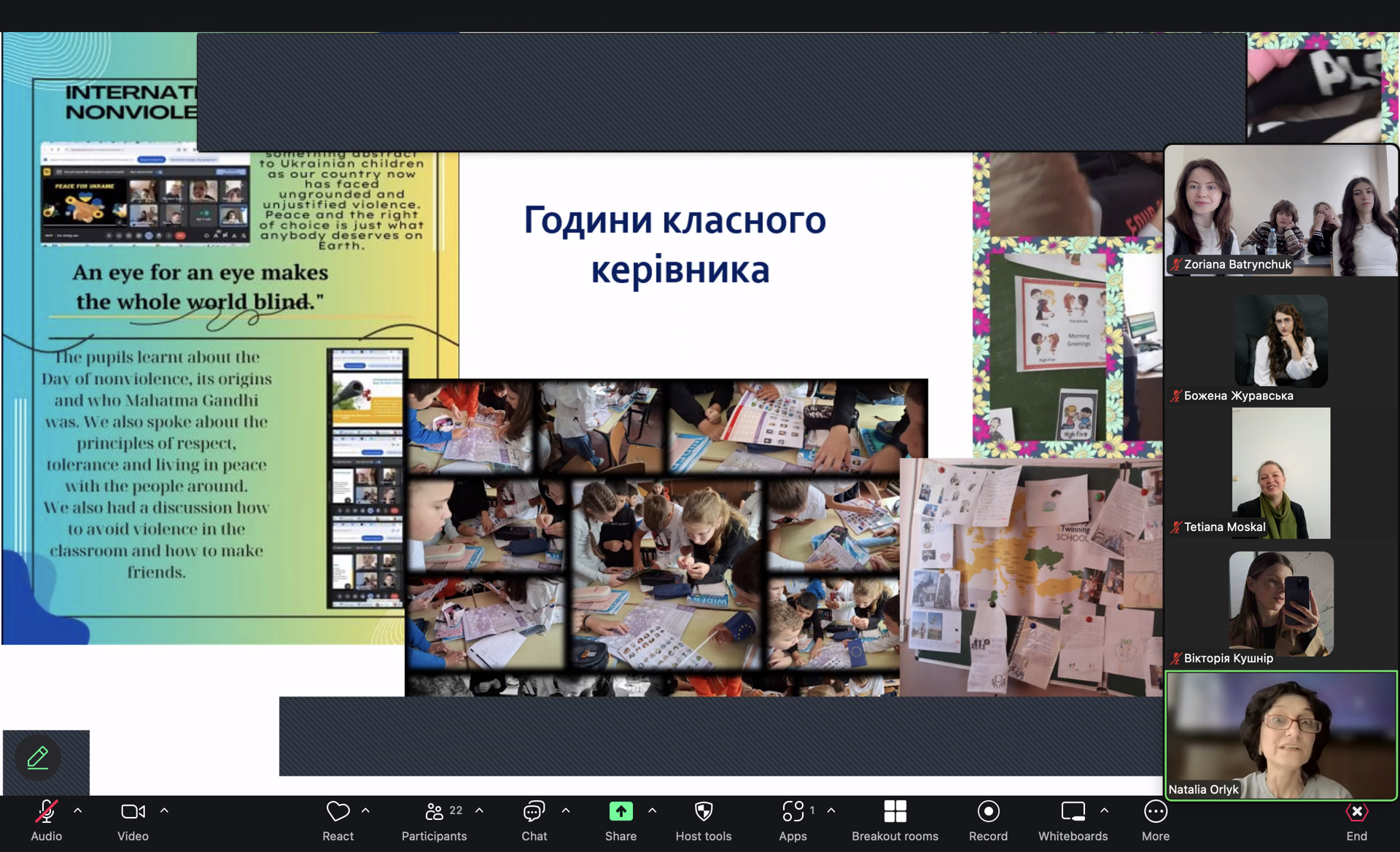Viewport: 1400px width, 852px height.
Task: Expand the Audio options chevron
Action: coord(78,811)
